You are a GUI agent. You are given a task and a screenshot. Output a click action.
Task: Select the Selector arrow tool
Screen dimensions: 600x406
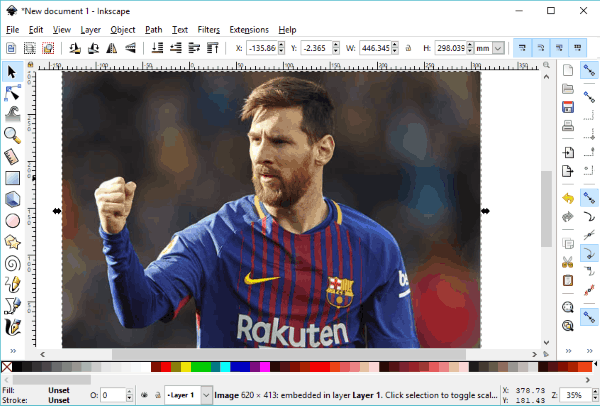[13, 71]
